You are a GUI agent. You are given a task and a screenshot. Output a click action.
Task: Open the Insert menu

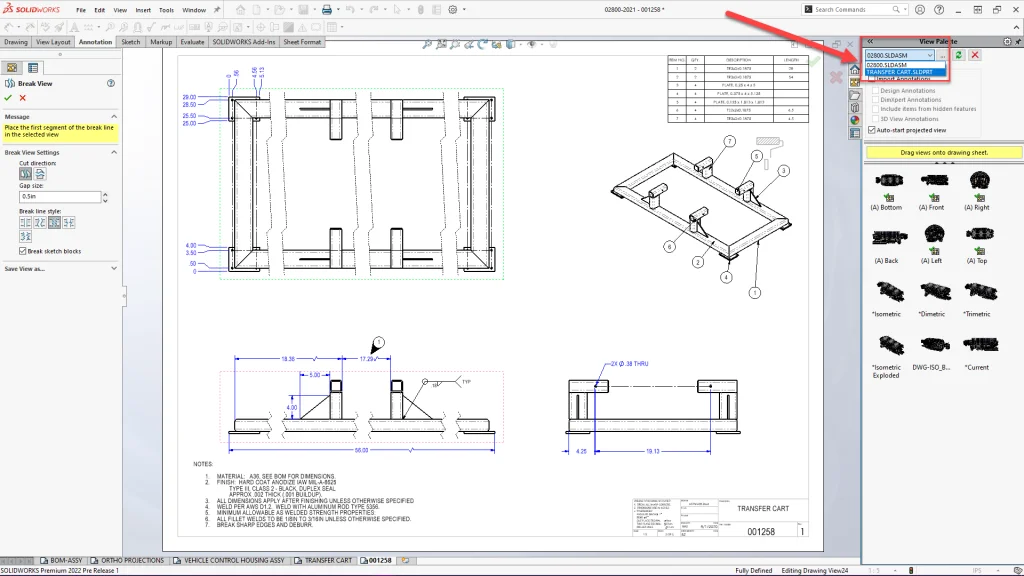tap(143, 10)
